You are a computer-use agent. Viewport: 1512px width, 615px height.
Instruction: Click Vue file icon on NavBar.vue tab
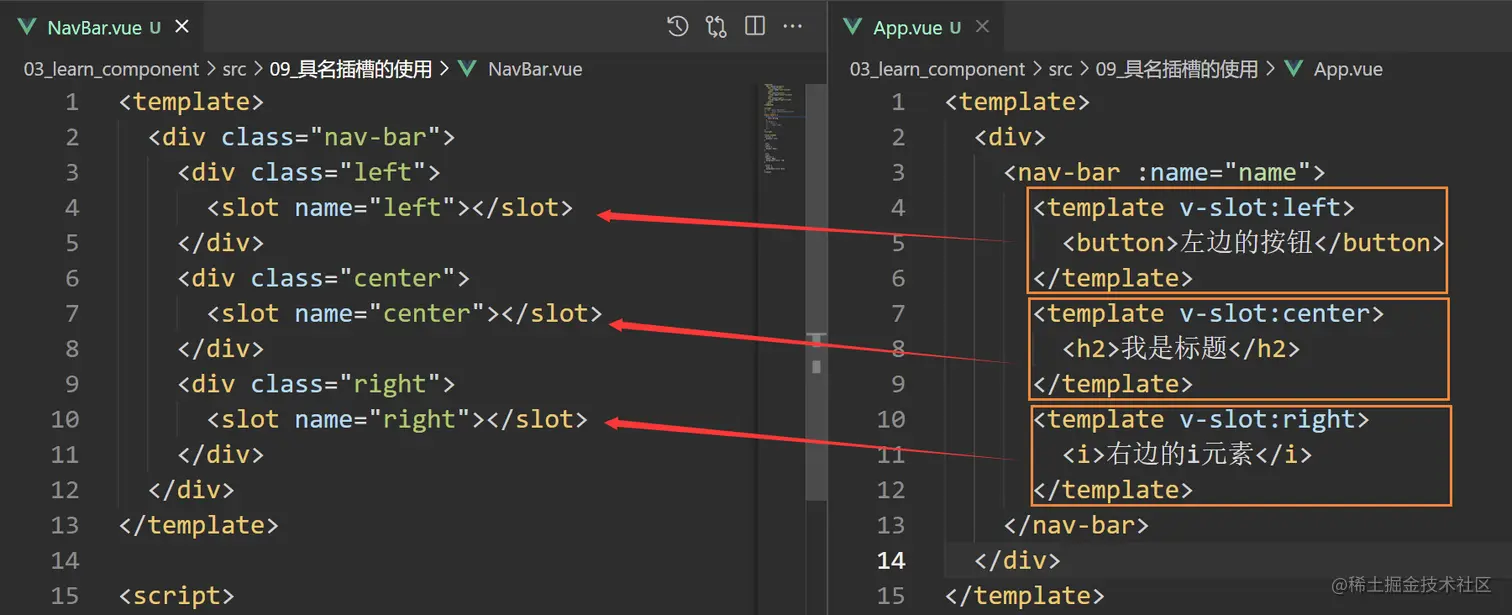tap(27, 27)
